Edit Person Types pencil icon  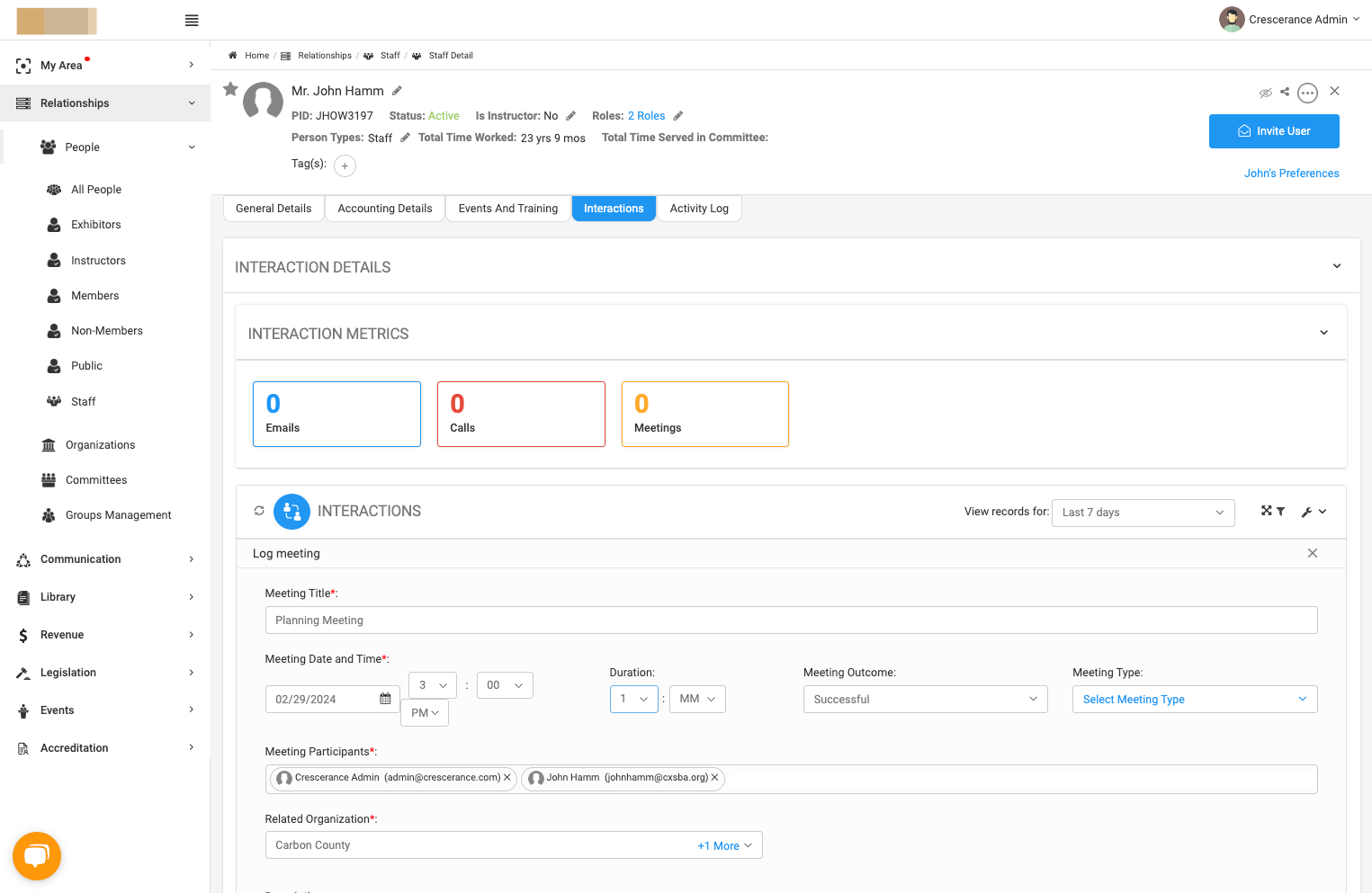(405, 138)
